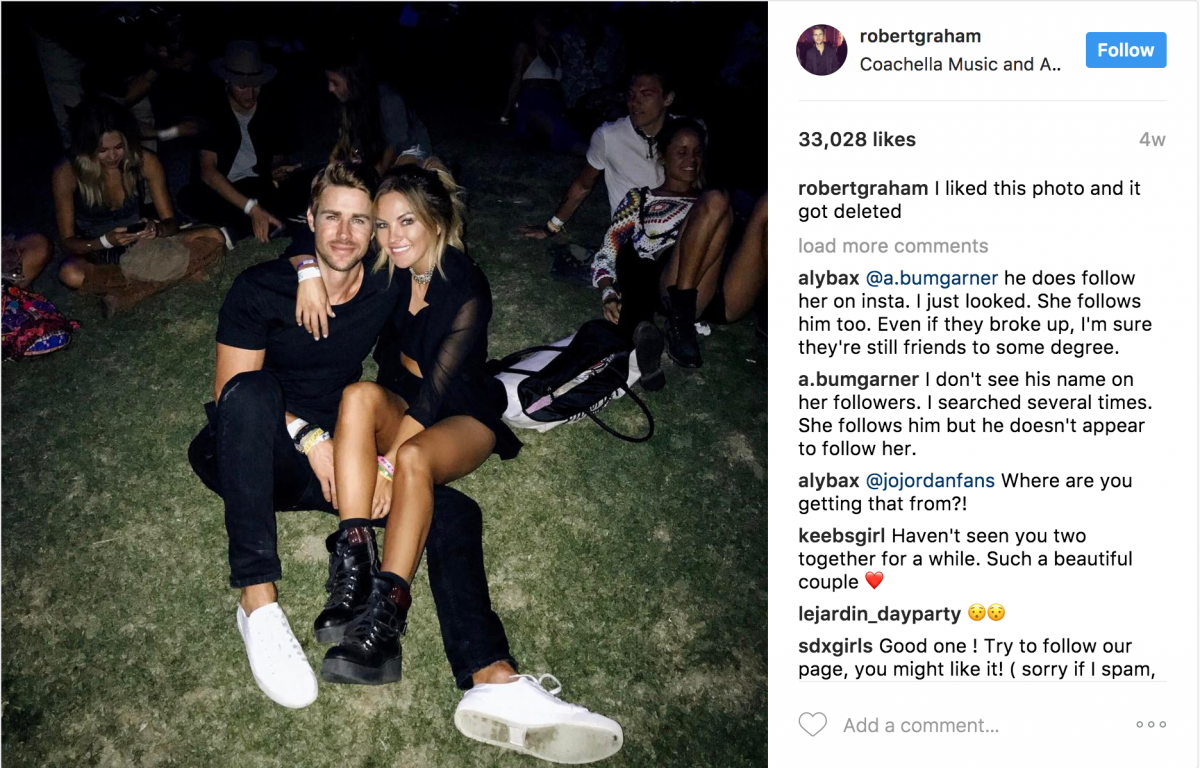The width and height of the screenshot is (1200, 768).
Task: Click the Follow button
Action: click(x=1126, y=50)
